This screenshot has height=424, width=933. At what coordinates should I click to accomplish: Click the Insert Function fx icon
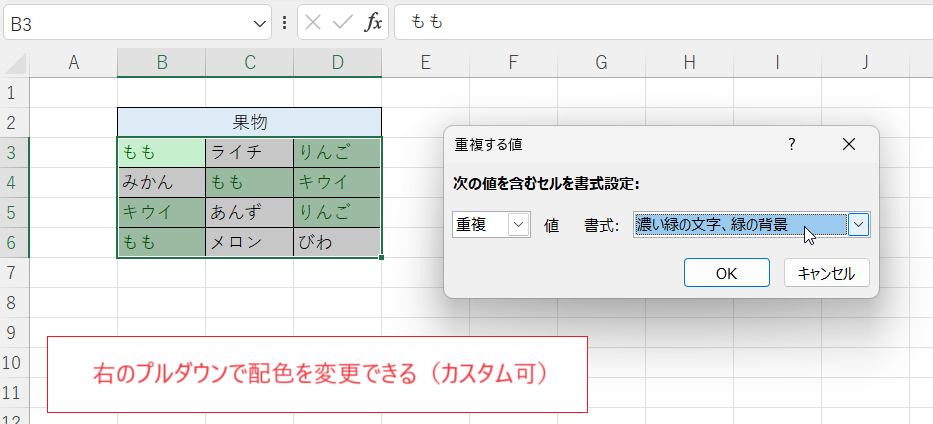click(x=373, y=23)
